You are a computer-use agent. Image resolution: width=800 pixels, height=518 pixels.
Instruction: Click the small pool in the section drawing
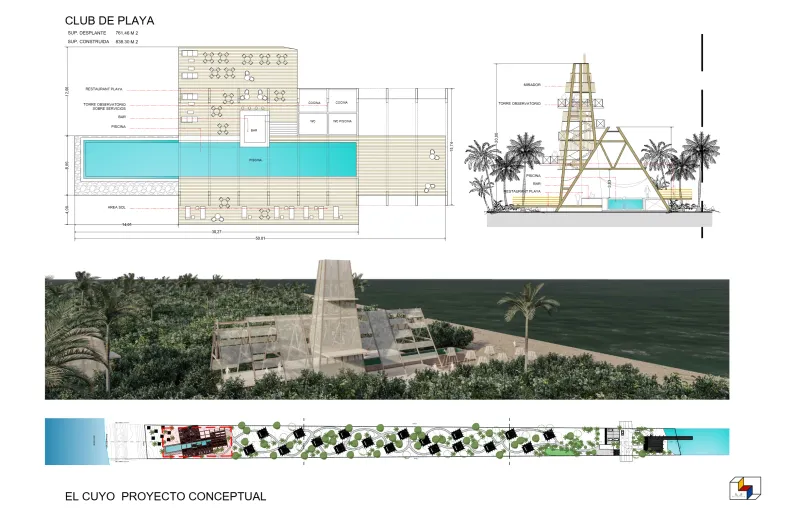click(x=624, y=205)
